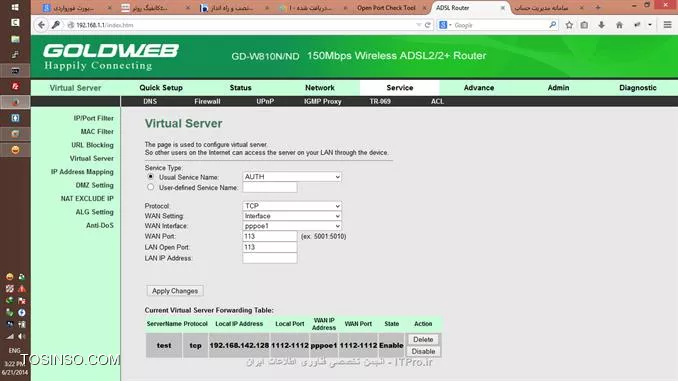Open the IGMP Proxy submenu
The image size is (678, 381).
tap(323, 101)
